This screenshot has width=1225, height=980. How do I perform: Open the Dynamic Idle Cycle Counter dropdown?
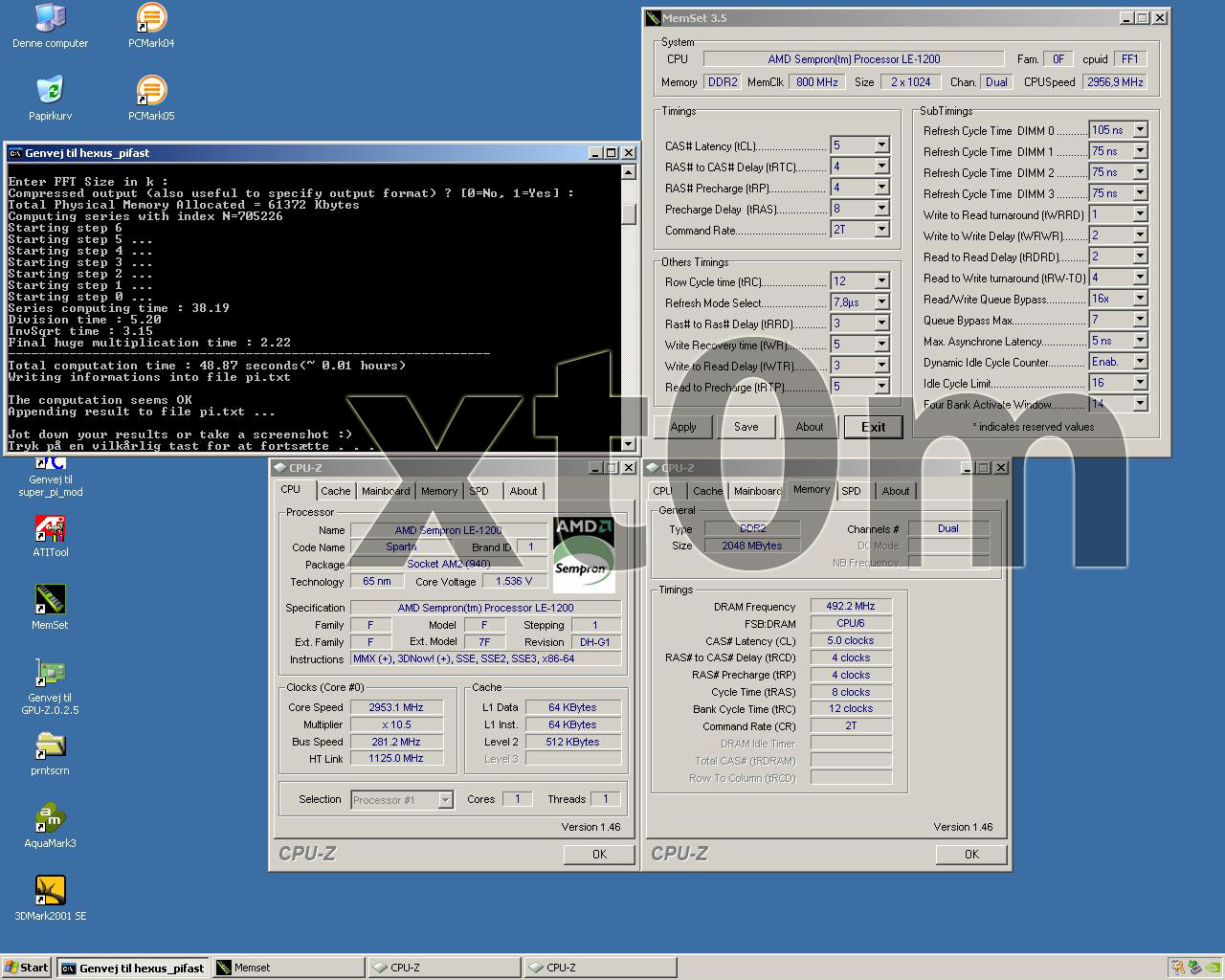(x=1140, y=362)
